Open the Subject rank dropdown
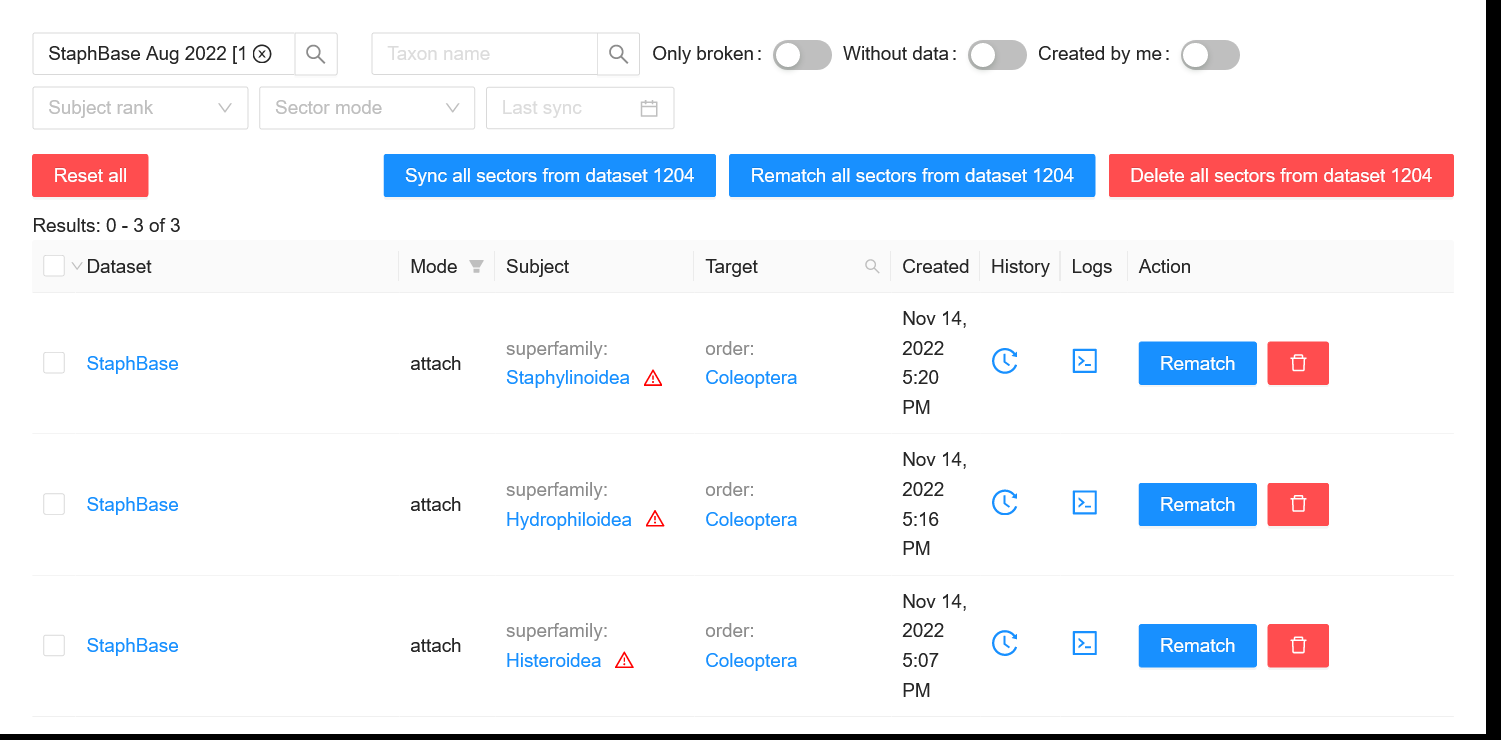1501x740 pixels. (140, 108)
